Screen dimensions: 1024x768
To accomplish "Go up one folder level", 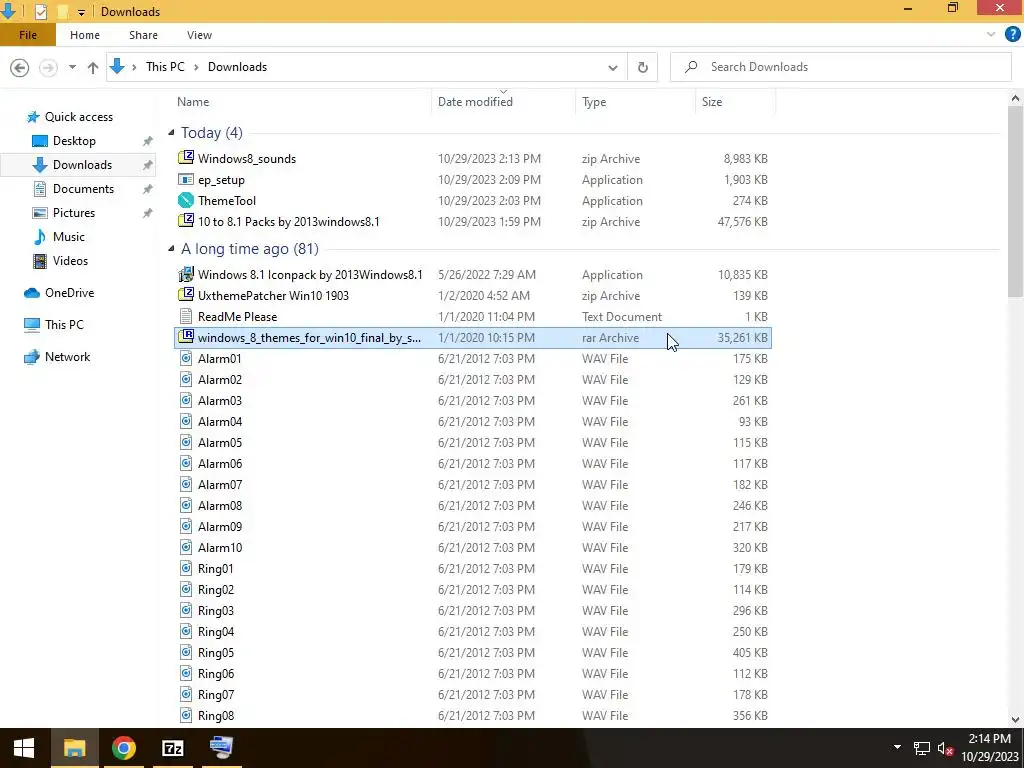I will [x=93, y=67].
